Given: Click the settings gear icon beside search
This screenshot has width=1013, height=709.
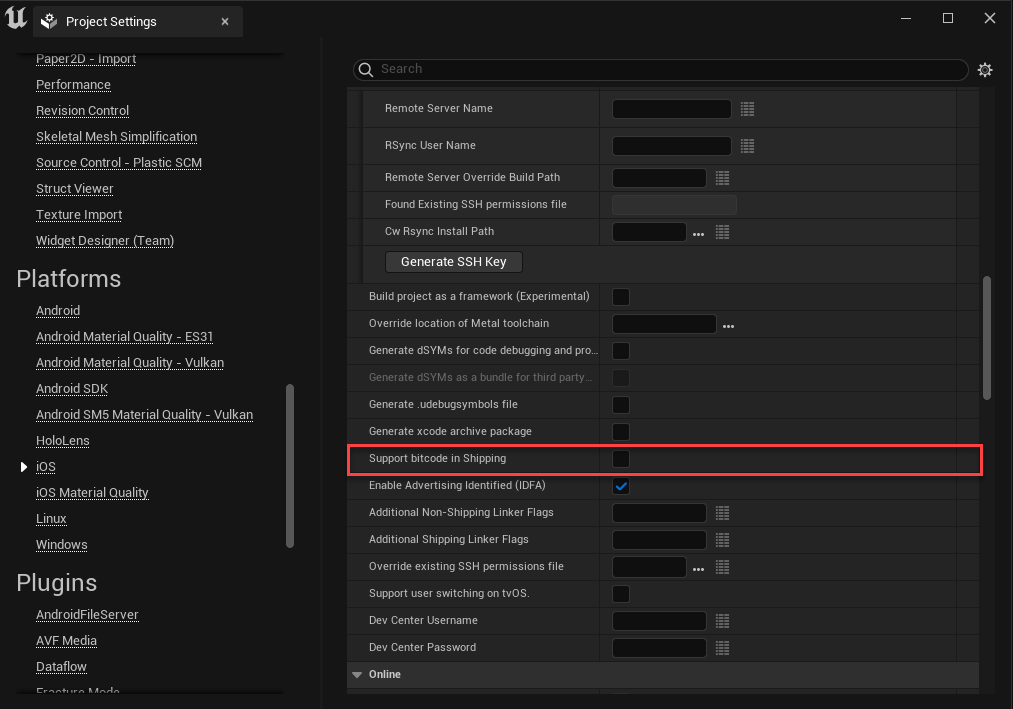Looking at the screenshot, I should (985, 70).
